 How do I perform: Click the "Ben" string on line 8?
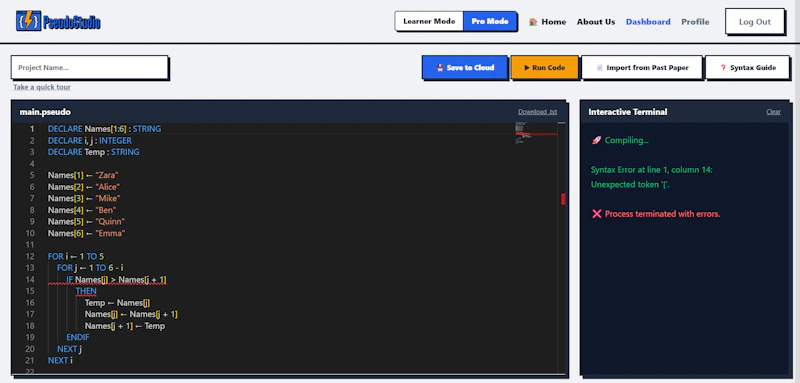[106, 210]
